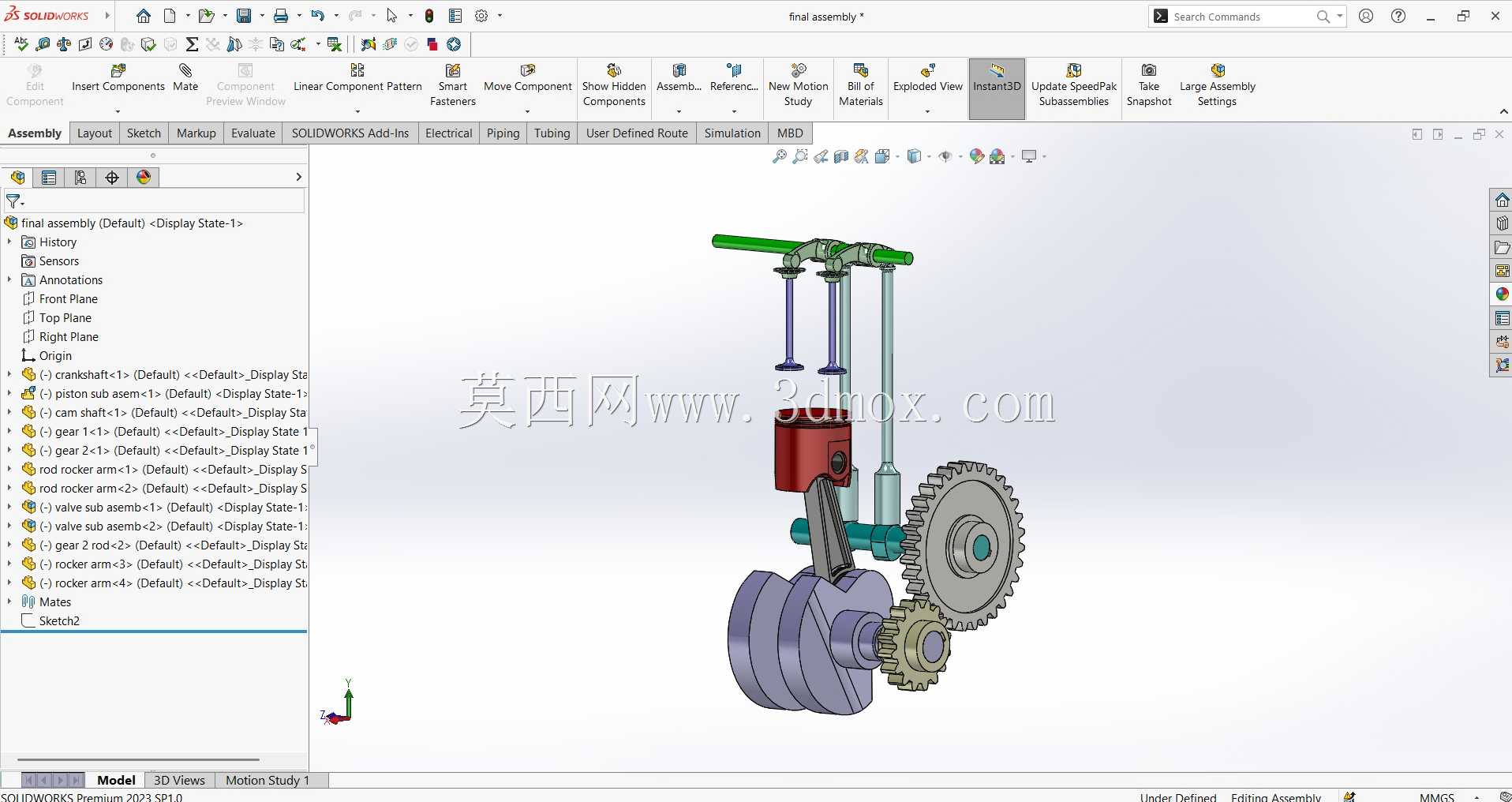The image size is (1512, 802).
Task: Click the Exploded View tool
Action: 928,77
